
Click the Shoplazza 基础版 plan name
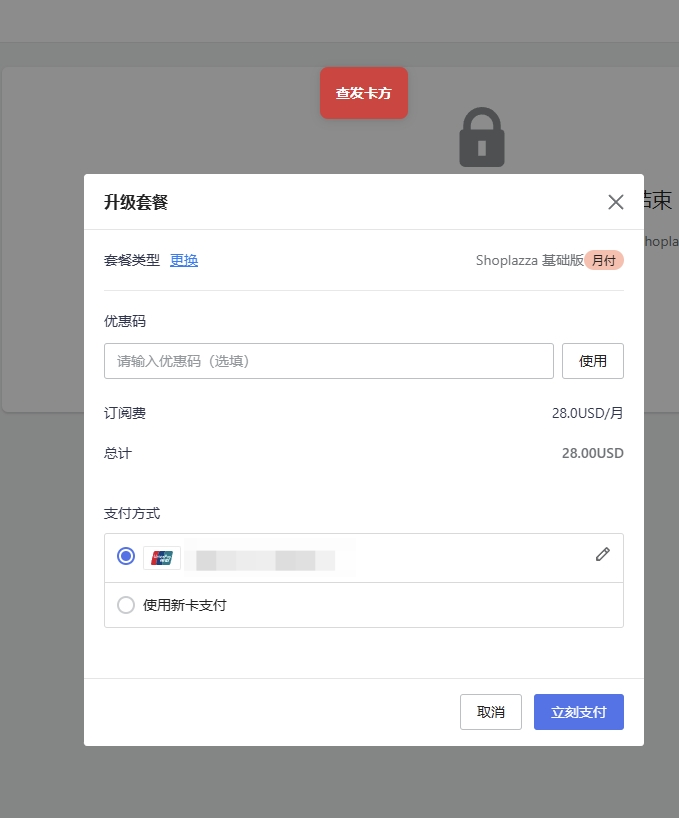click(529, 260)
